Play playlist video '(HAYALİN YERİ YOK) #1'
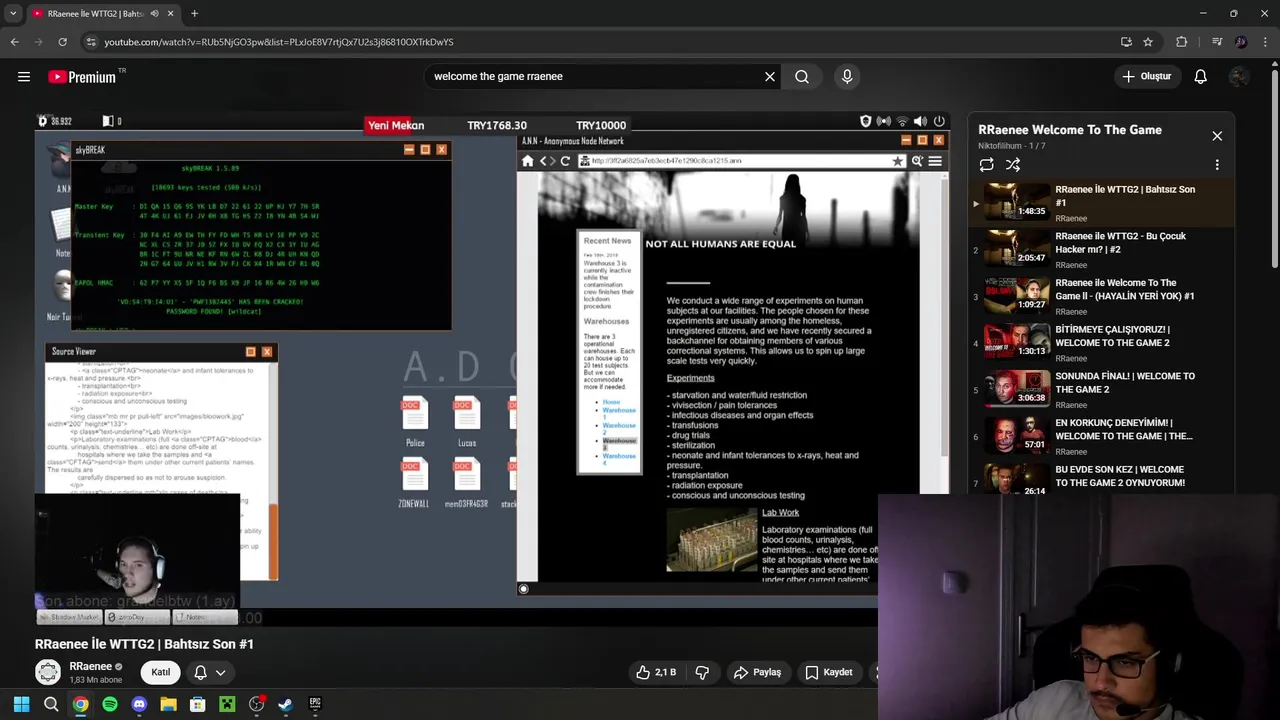The width and height of the screenshot is (1280, 720). click(1100, 296)
